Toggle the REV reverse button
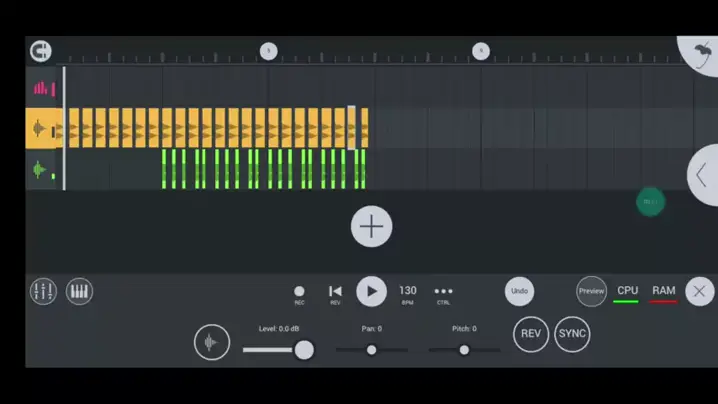Image resolution: width=718 pixels, height=404 pixels. [x=531, y=334]
